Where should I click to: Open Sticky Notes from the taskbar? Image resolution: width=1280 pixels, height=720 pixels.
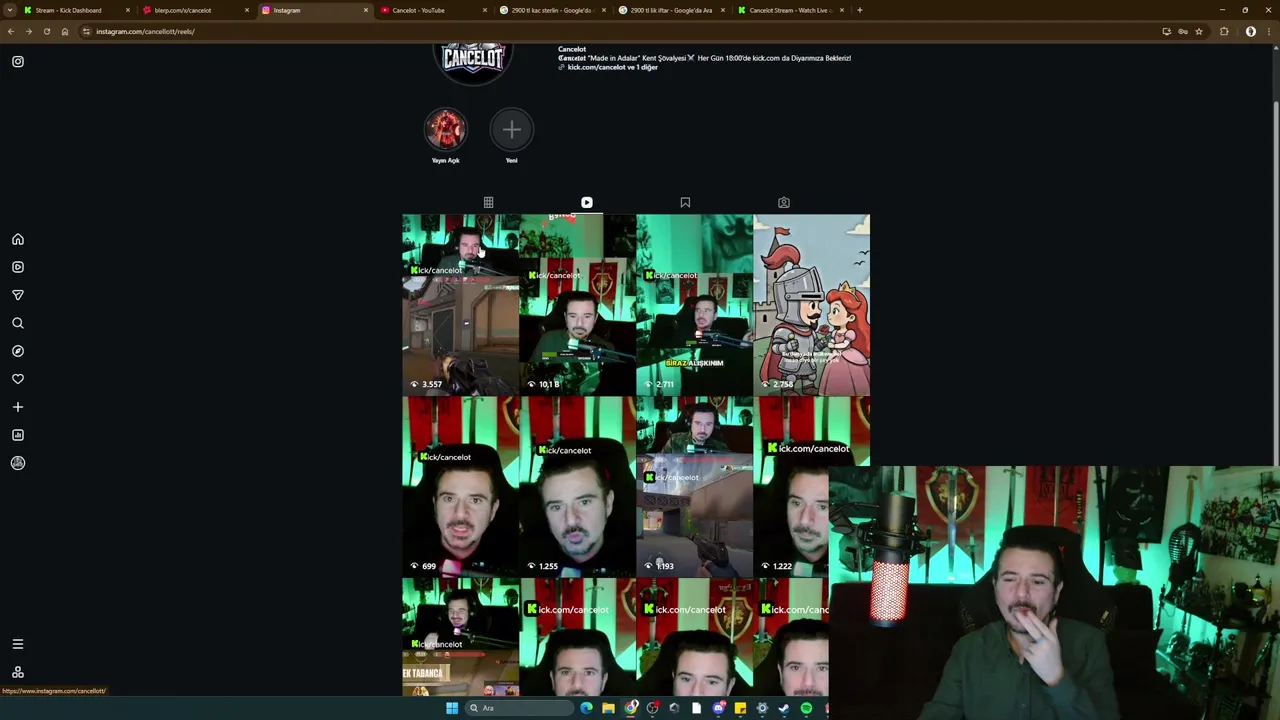[x=740, y=708]
